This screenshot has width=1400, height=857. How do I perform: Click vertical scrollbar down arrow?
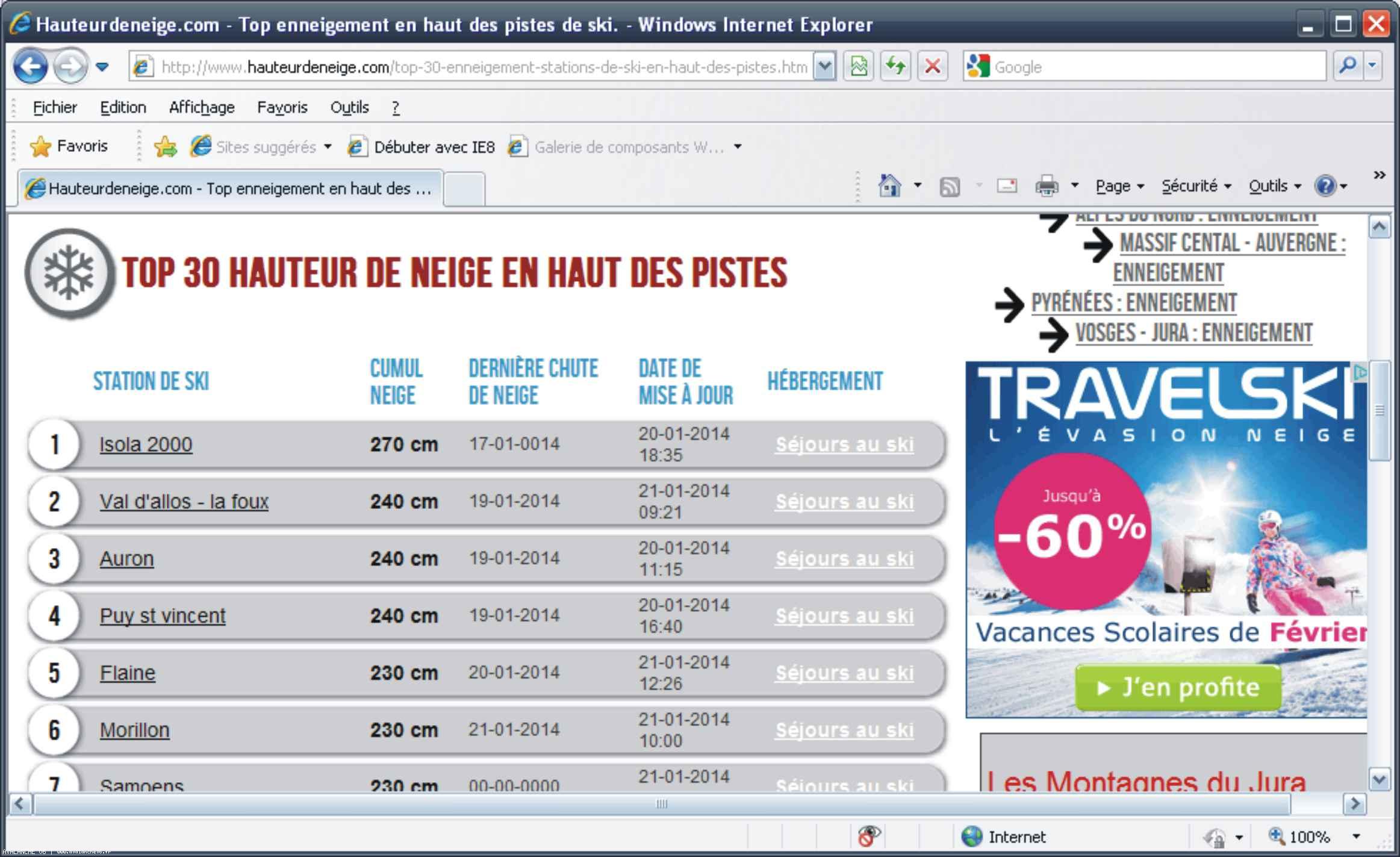[1379, 780]
